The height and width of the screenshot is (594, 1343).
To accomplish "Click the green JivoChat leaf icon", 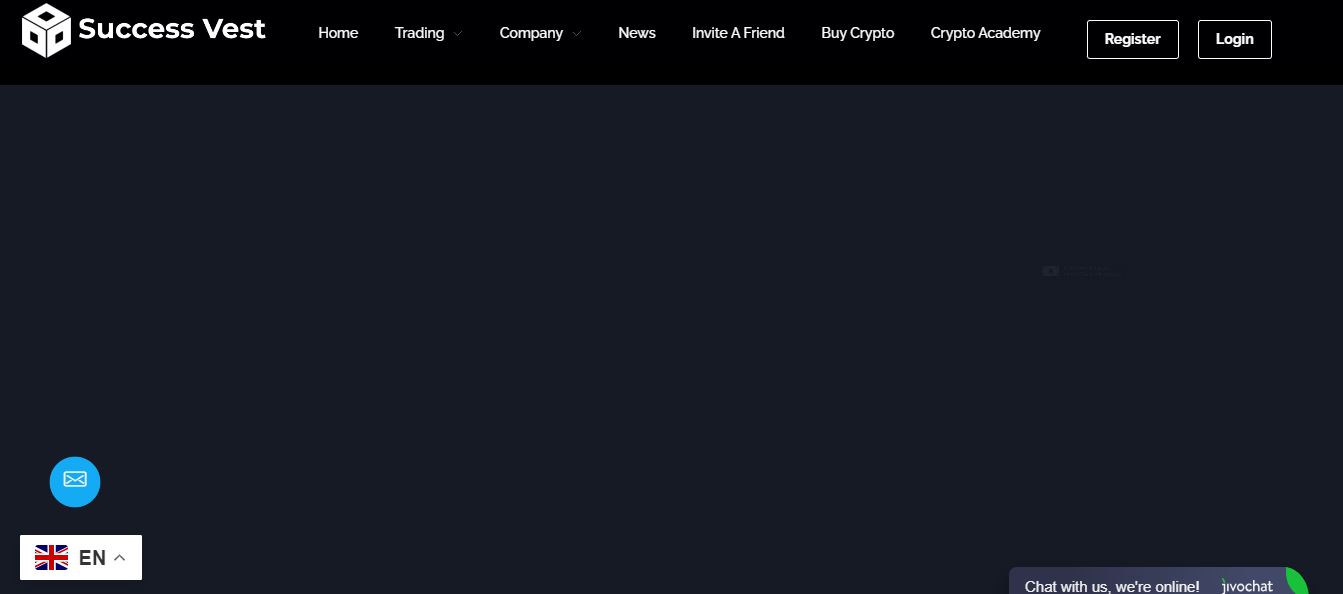I will click(1296, 582).
